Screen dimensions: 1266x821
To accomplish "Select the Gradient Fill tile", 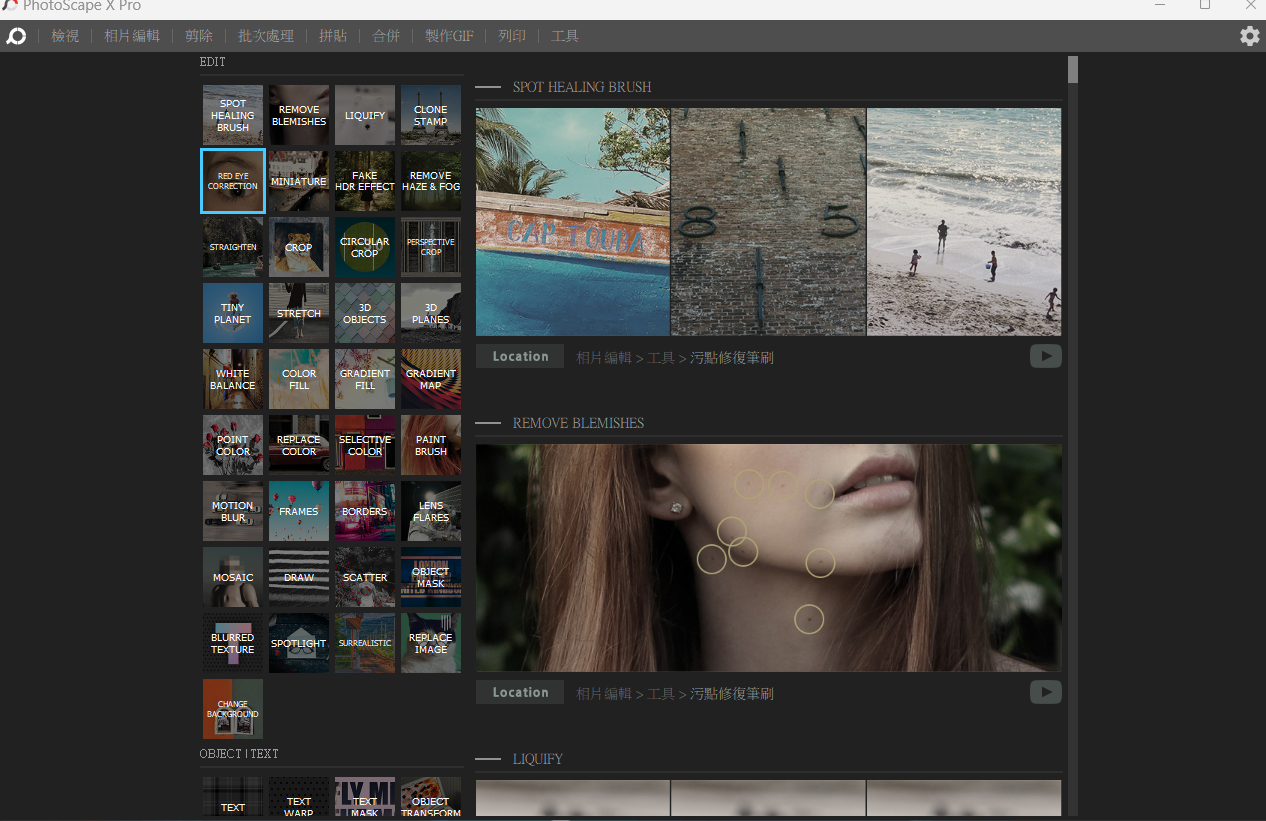I will 365,379.
